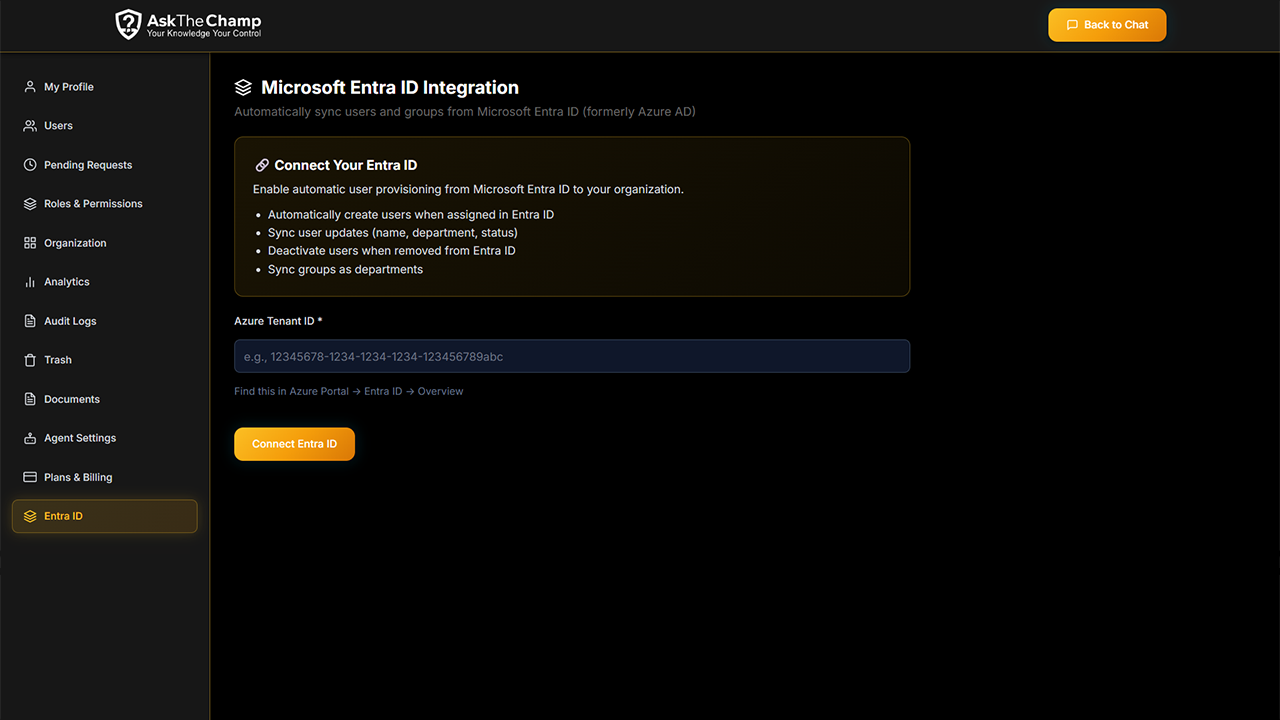
Task: Click the 'Sync groups as departments' bullet
Action: [345, 269]
